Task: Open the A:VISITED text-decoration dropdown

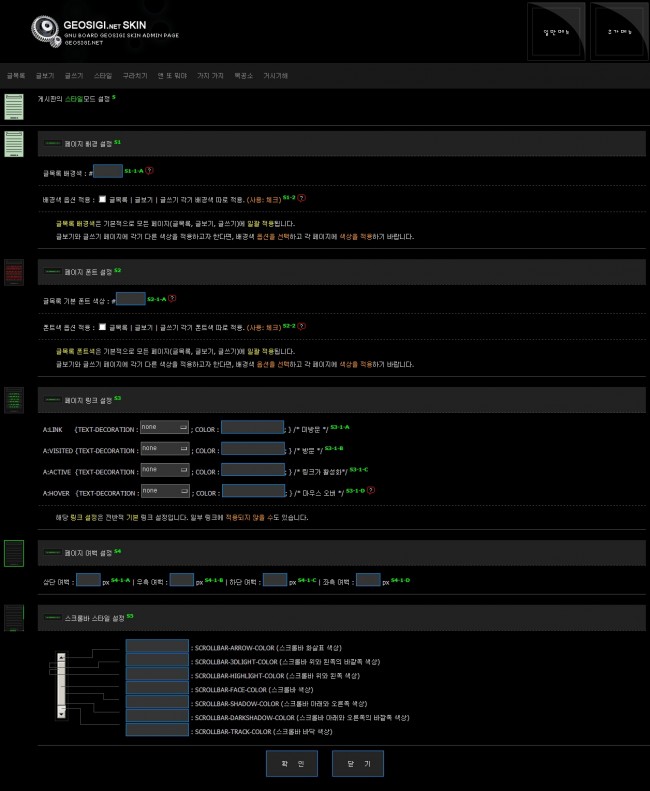Action: tap(165, 448)
